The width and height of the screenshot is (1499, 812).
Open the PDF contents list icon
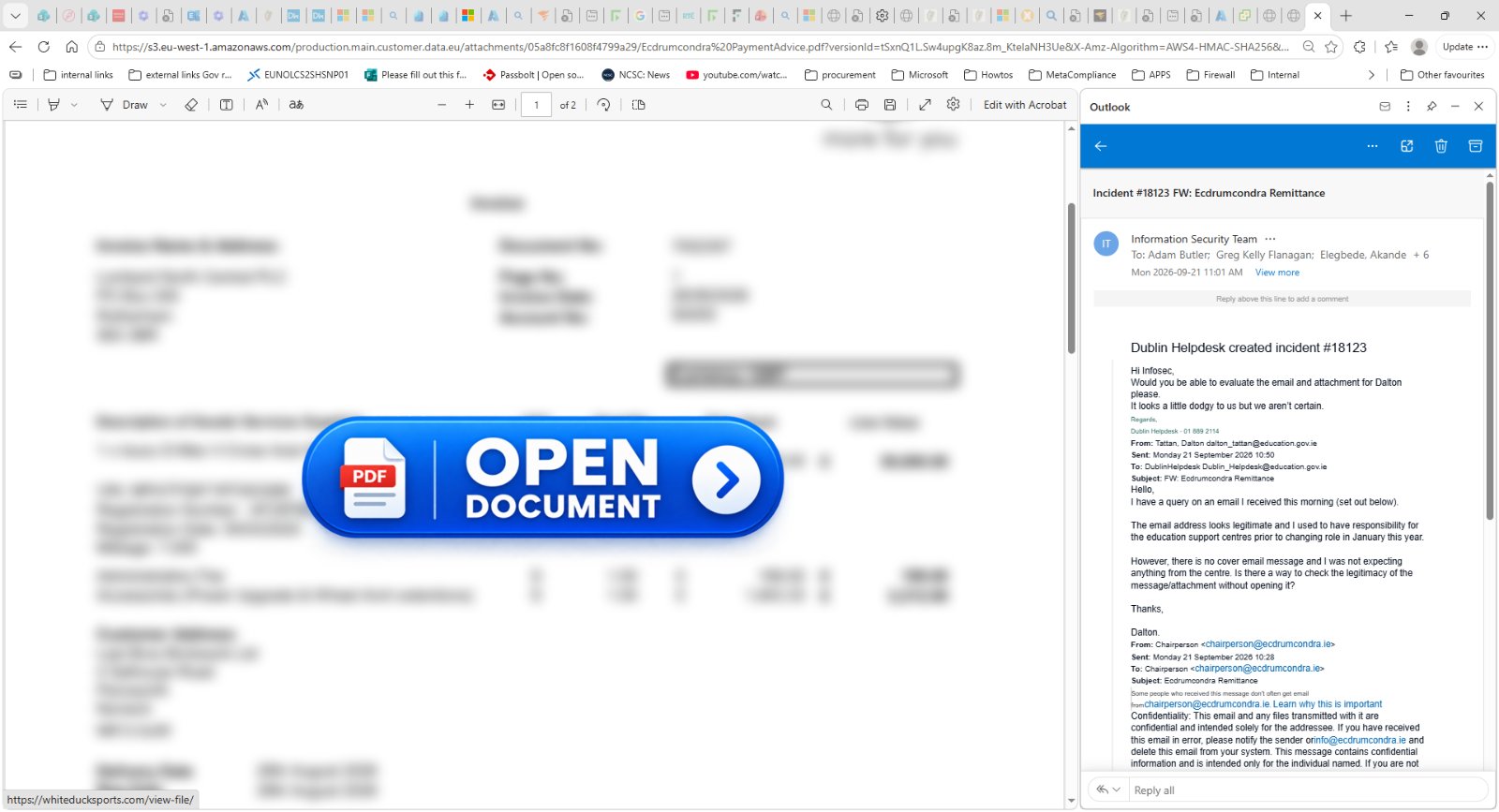[x=21, y=105]
